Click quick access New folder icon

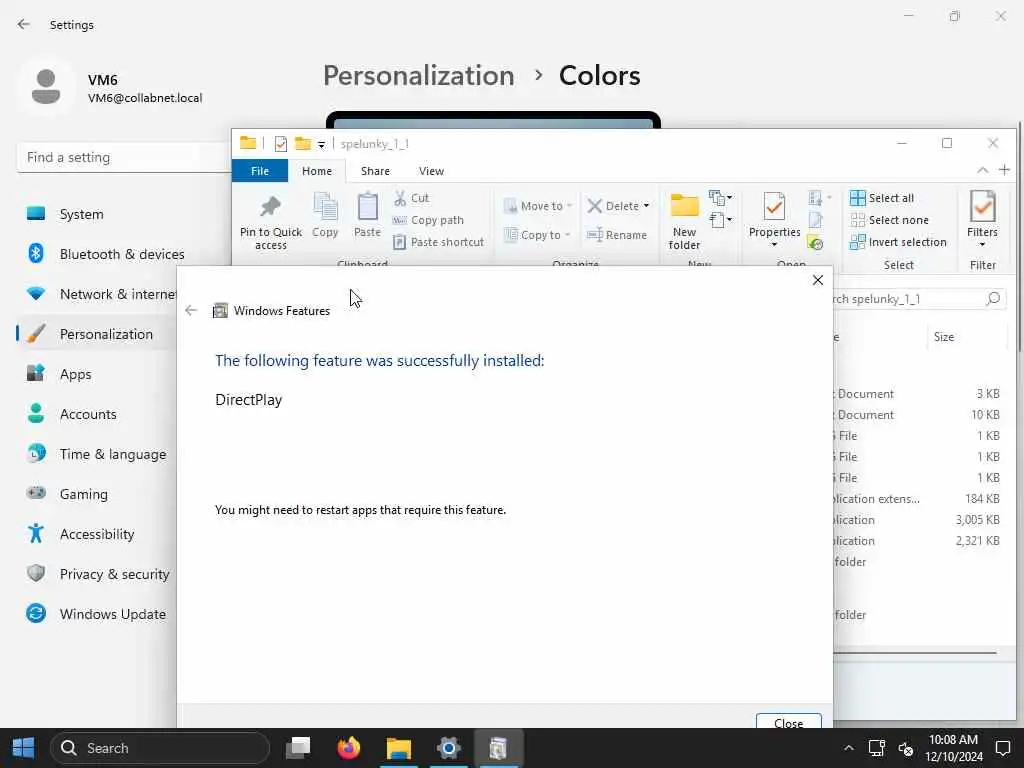pyautogui.click(x=302, y=144)
